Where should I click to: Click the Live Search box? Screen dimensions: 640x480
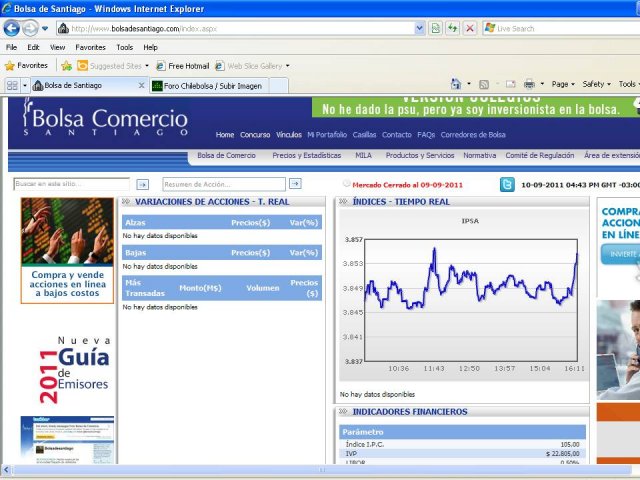pos(561,29)
